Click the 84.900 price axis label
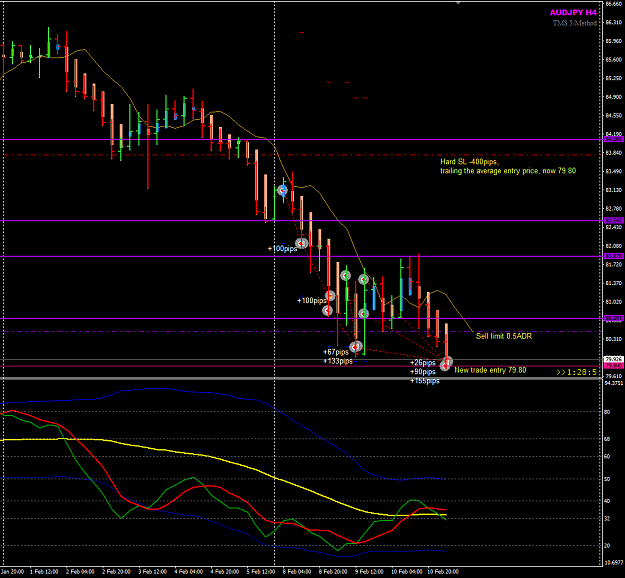The image size is (625, 578). click(613, 97)
